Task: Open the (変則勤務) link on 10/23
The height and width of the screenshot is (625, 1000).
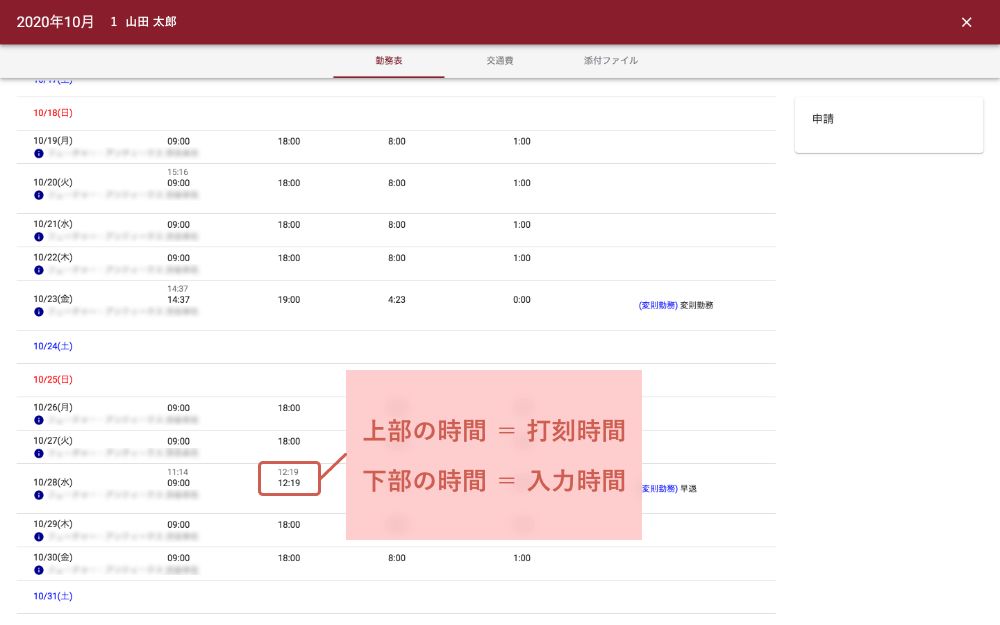Action: [658, 305]
